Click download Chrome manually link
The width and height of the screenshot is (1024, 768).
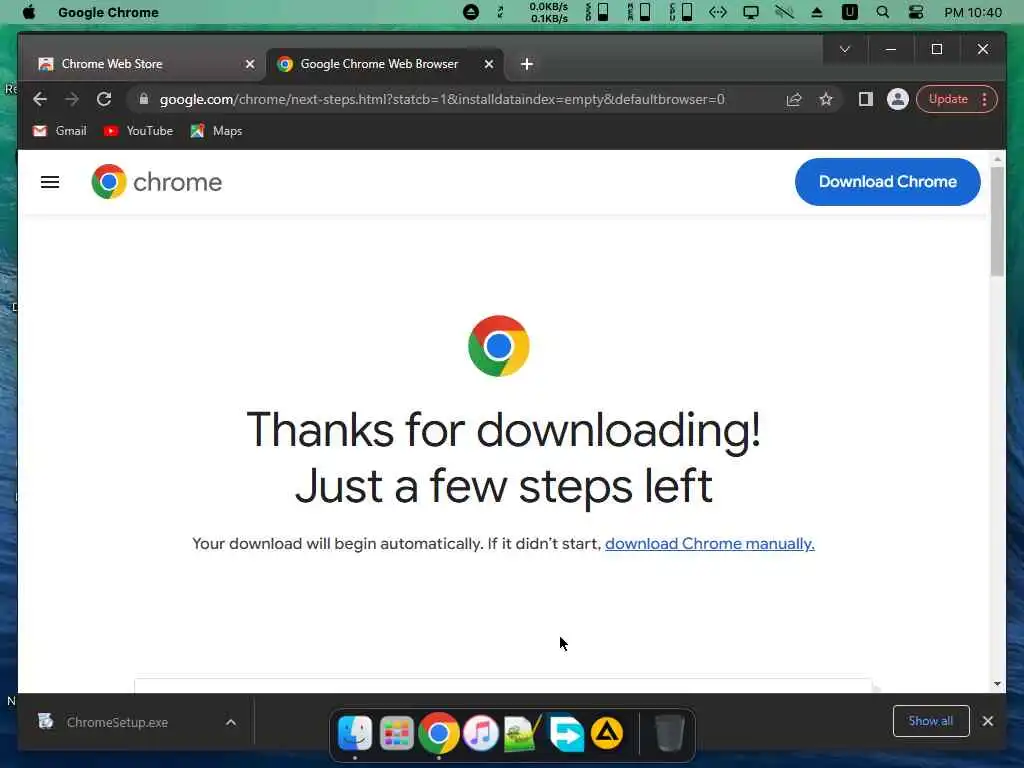click(x=710, y=544)
